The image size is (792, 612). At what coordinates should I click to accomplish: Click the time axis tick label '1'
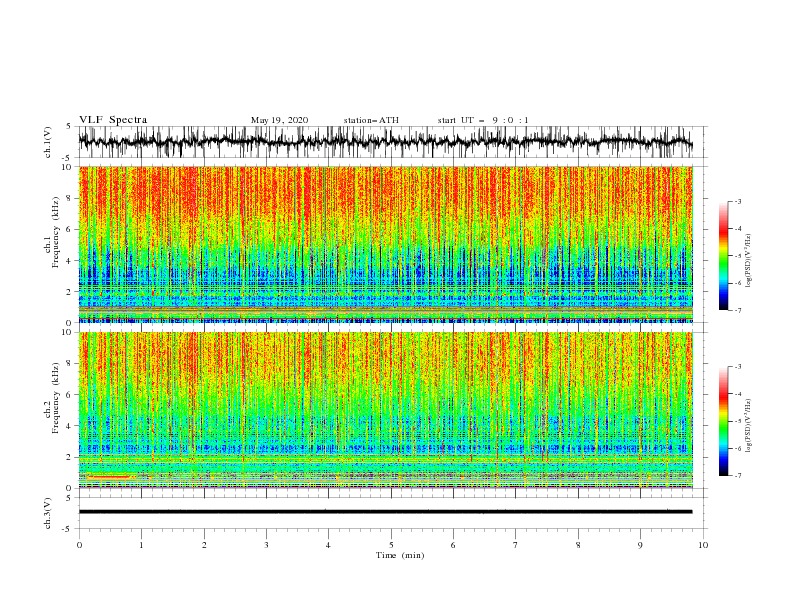coord(141,545)
